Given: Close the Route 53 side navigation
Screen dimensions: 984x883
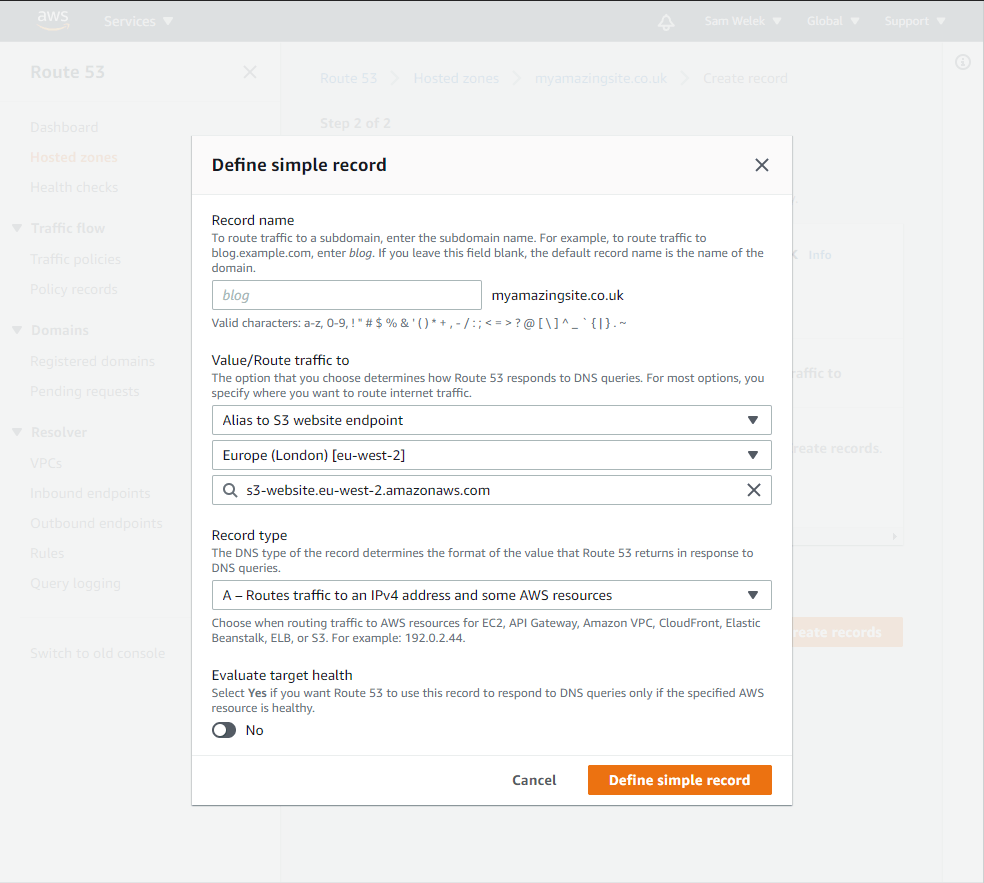Looking at the screenshot, I should point(250,72).
